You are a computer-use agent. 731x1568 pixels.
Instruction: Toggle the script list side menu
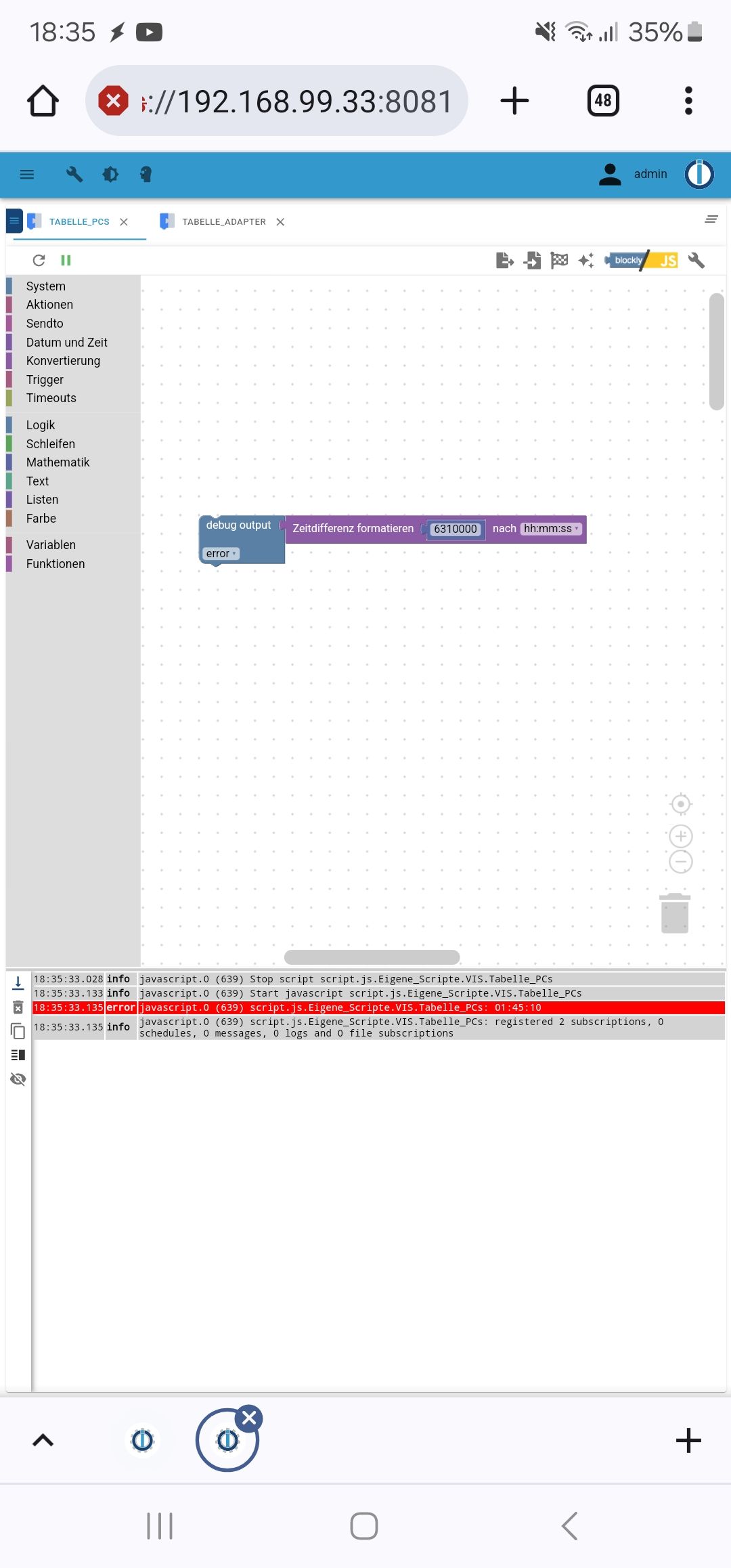pos(14,221)
